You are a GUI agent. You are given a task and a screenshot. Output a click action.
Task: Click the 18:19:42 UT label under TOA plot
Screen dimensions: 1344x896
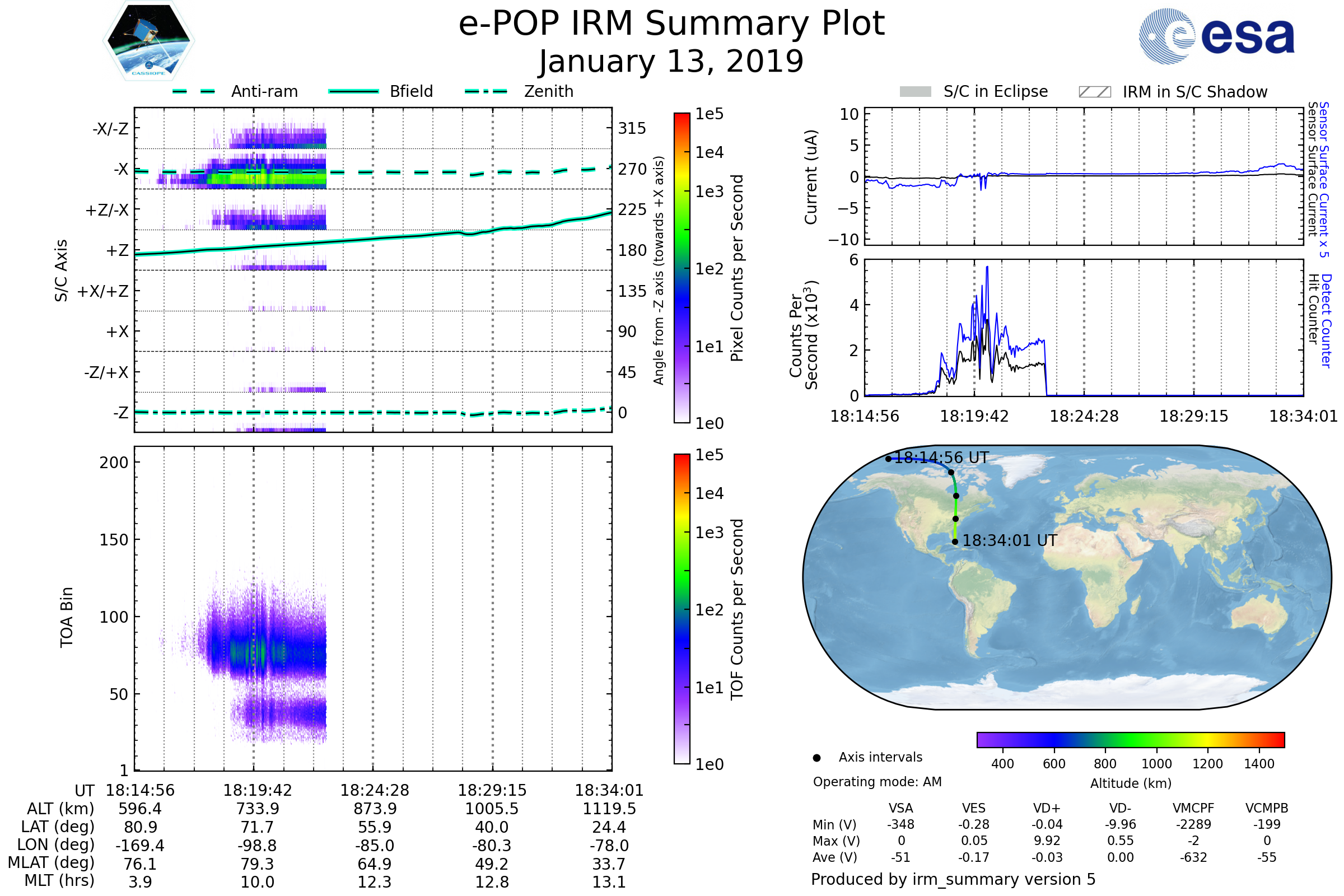(x=257, y=790)
